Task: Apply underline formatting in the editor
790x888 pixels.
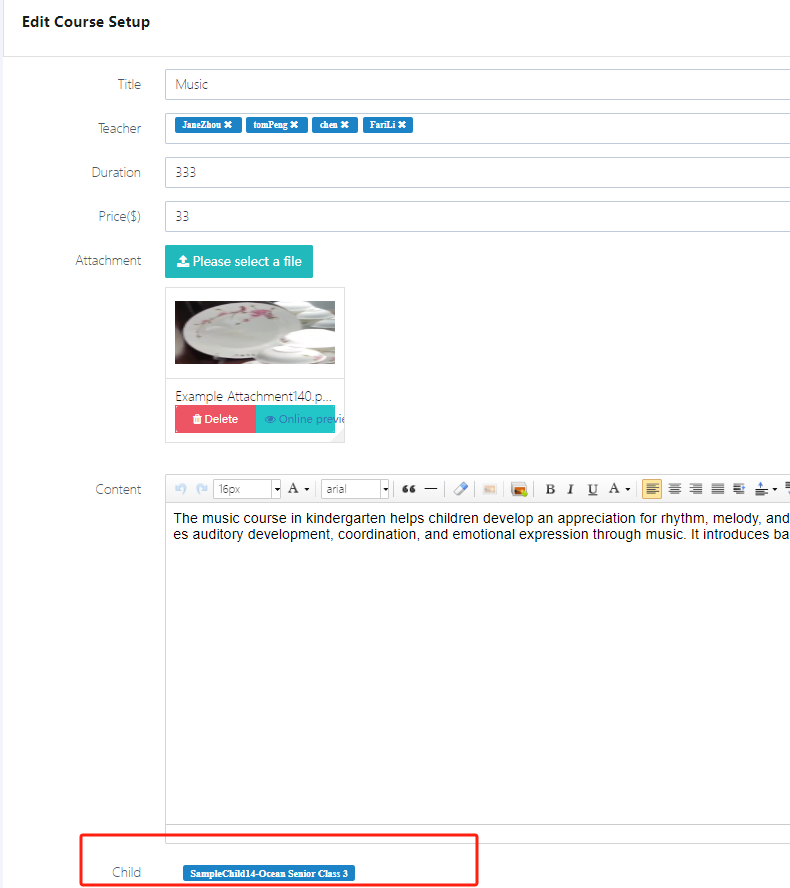Action: (592, 489)
